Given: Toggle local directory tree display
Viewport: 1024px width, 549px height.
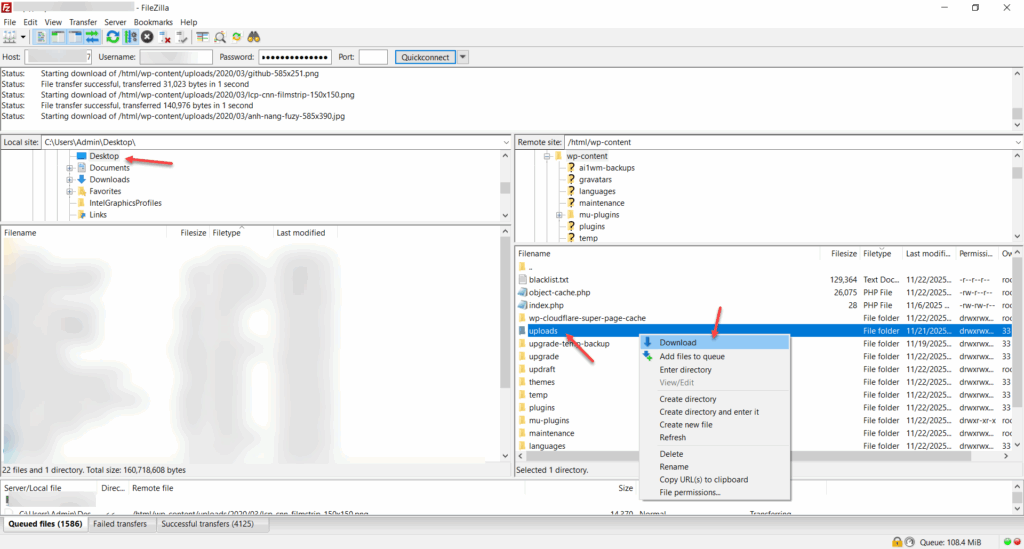Looking at the screenshot, I should [58, 37].
